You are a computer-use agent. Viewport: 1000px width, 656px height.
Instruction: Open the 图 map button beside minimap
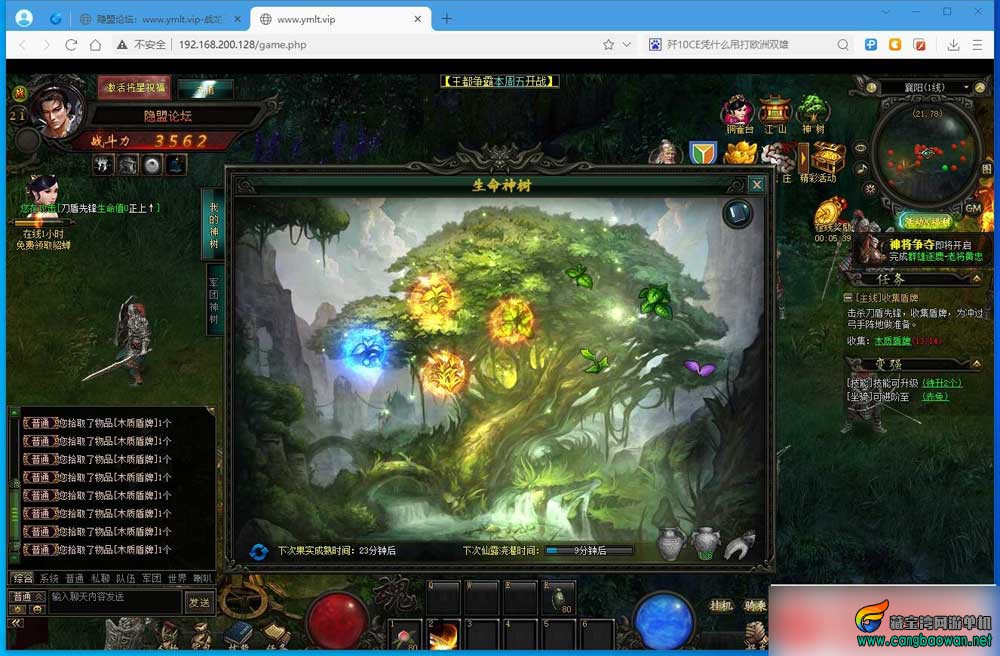987,168
